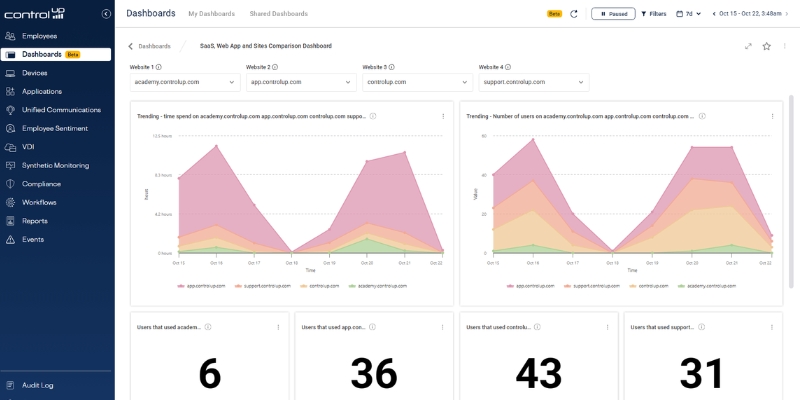Switch to Shared Dashboards tab
The height and width of the screenshot is (400, 800).
(x=278, y=14)
